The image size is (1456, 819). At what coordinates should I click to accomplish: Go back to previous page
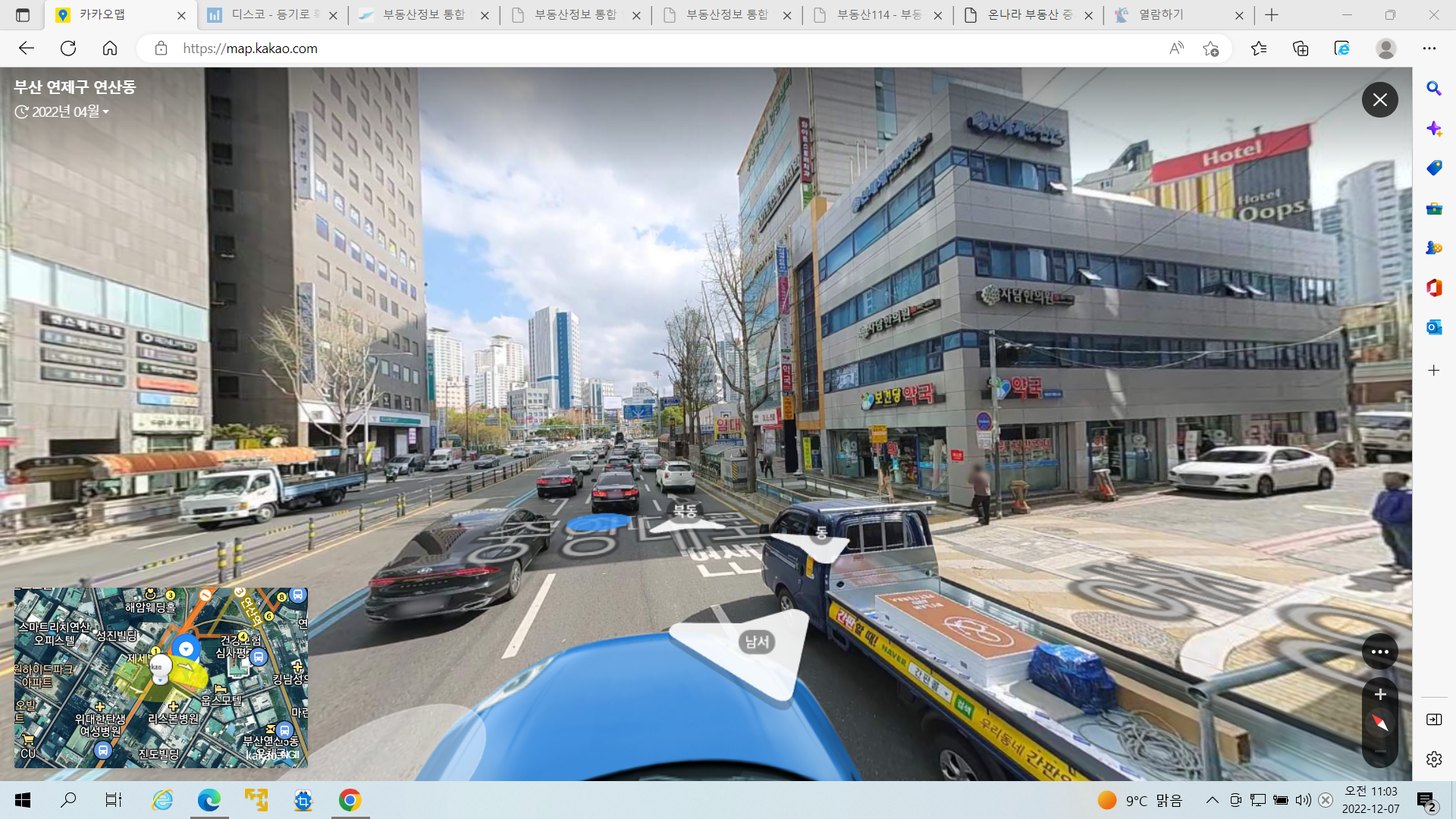point(27,49)
